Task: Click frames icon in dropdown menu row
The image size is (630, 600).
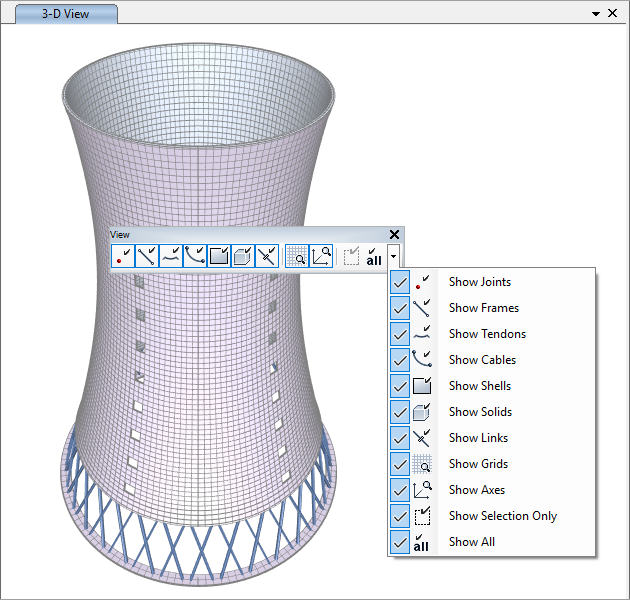Action: [422, 308]
